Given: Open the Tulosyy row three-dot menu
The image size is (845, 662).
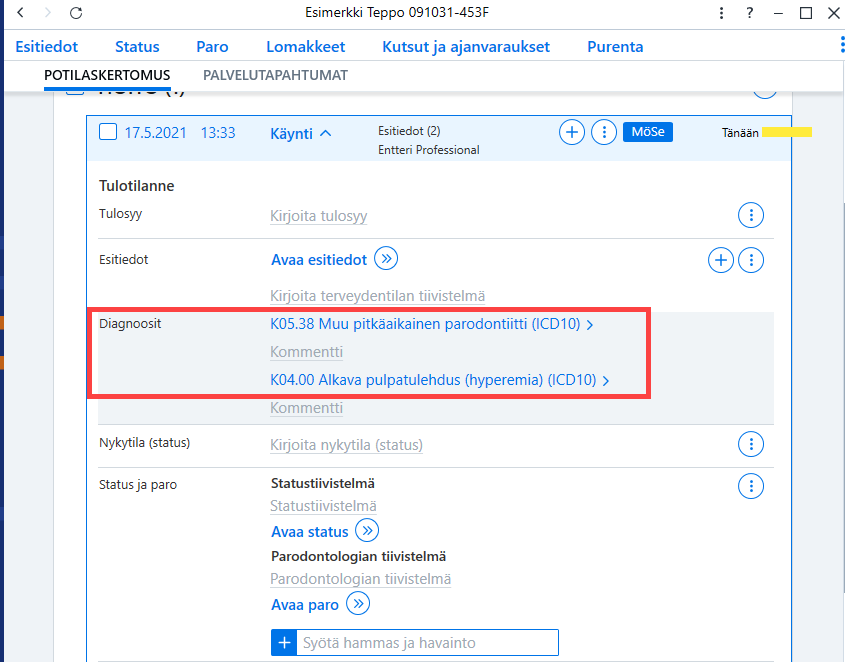Looking at the screenshot, I should pyautogui.click(x=751, y=216).
